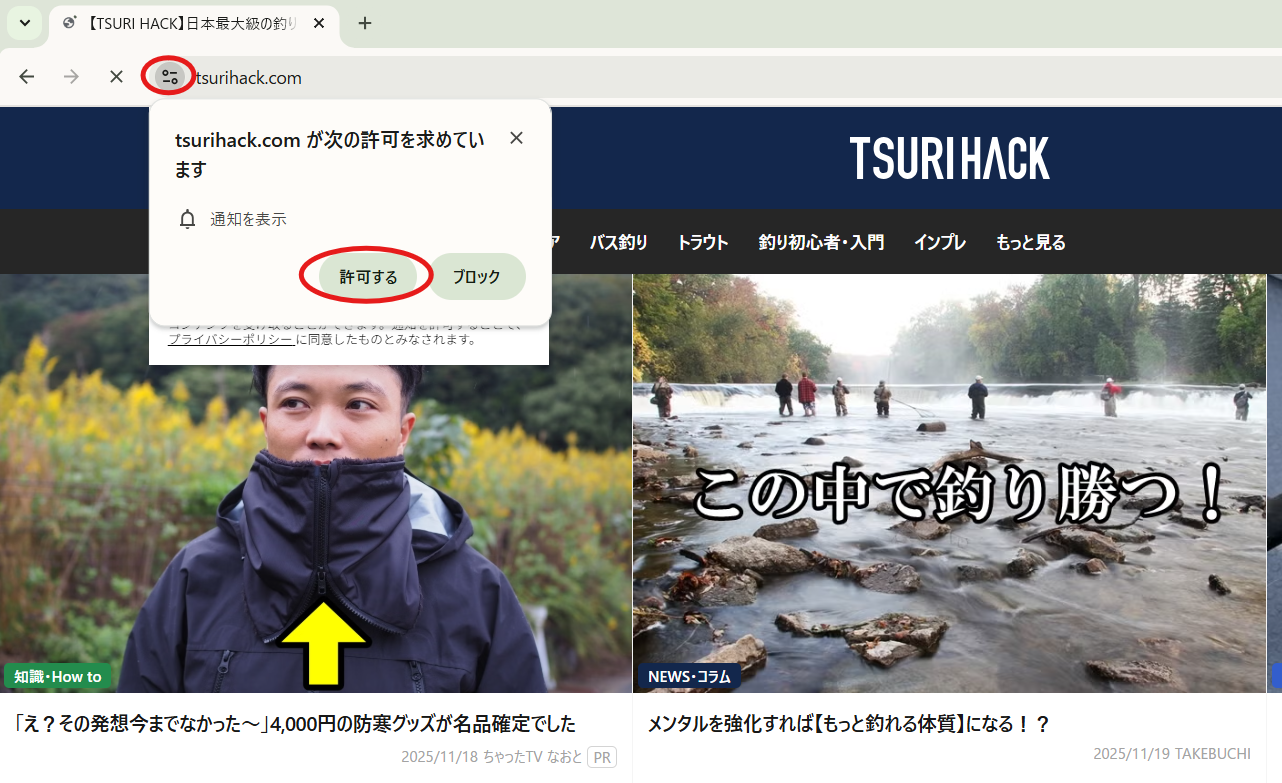Open a new browser tab
The height and width of the screenshot is (783, 1282).
[365, 23]
